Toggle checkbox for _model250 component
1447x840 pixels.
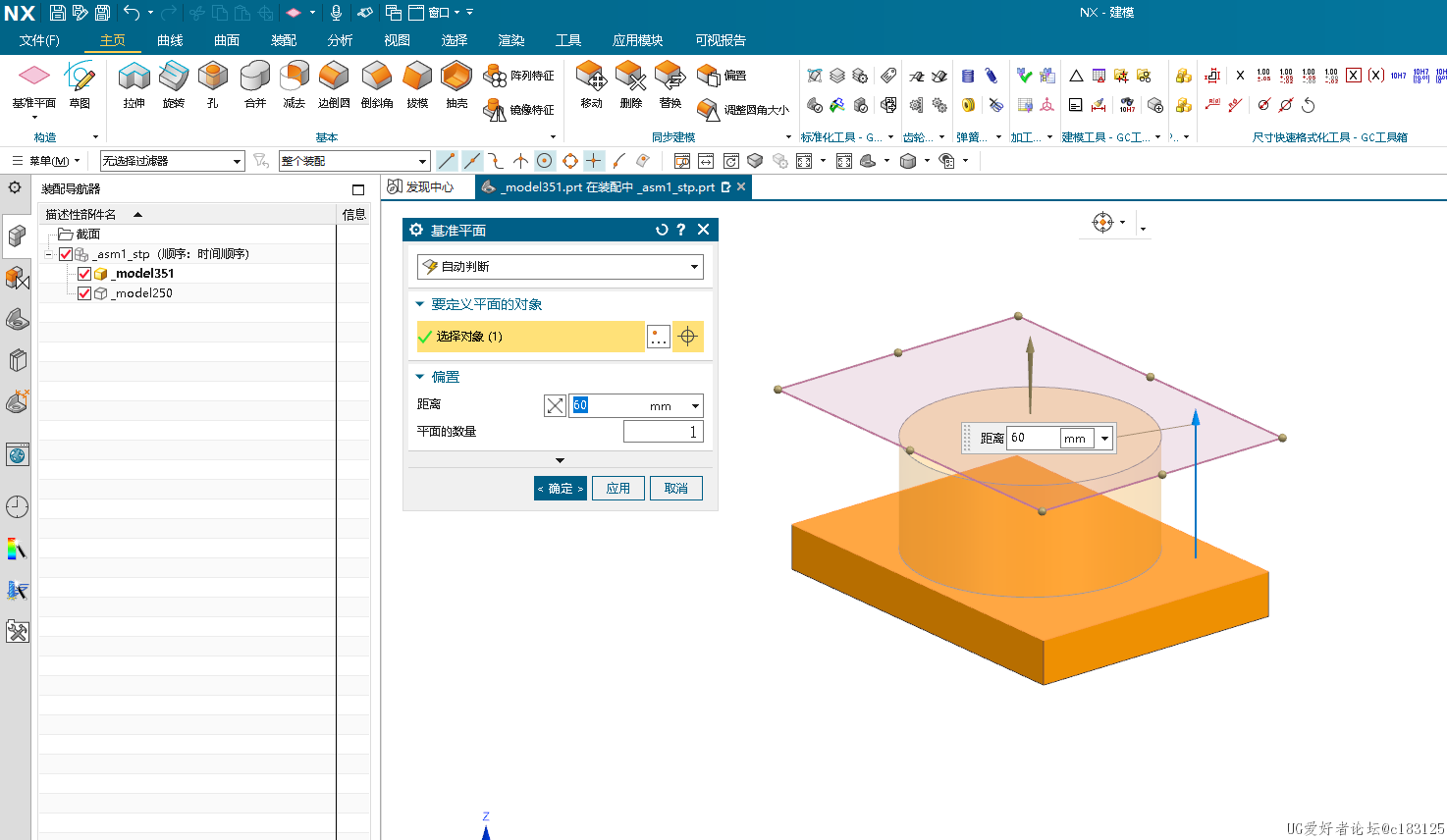pos(84,293)
